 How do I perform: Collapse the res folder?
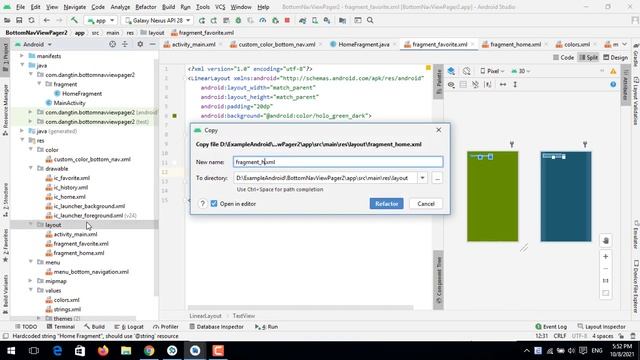pyautogui.click(x=22, y=140)
